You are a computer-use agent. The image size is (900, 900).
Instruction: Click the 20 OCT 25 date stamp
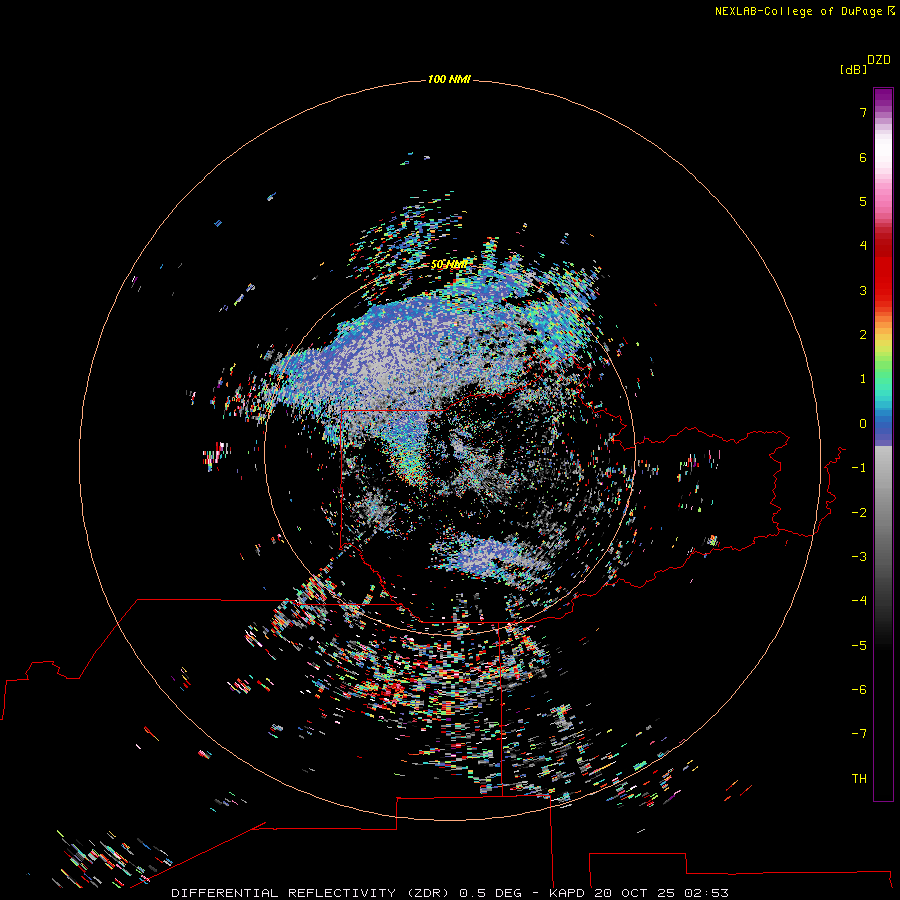(636, 893)
